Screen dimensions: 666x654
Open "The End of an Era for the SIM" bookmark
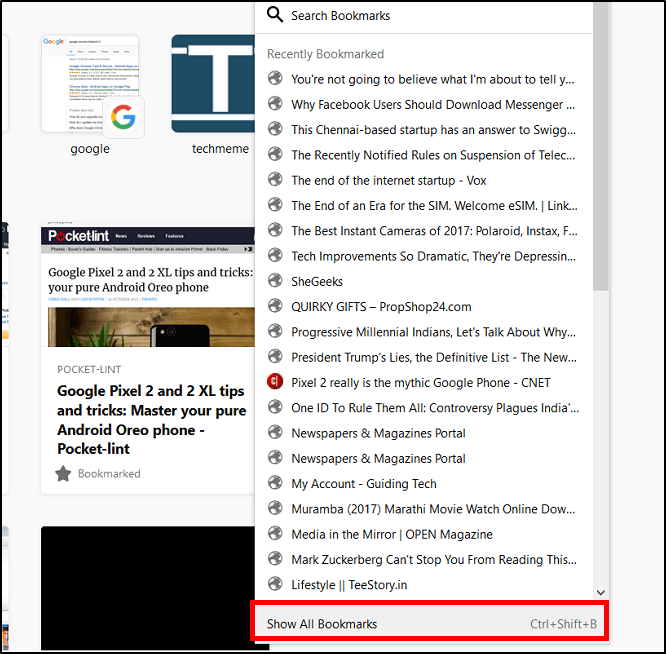coord(423,205)
